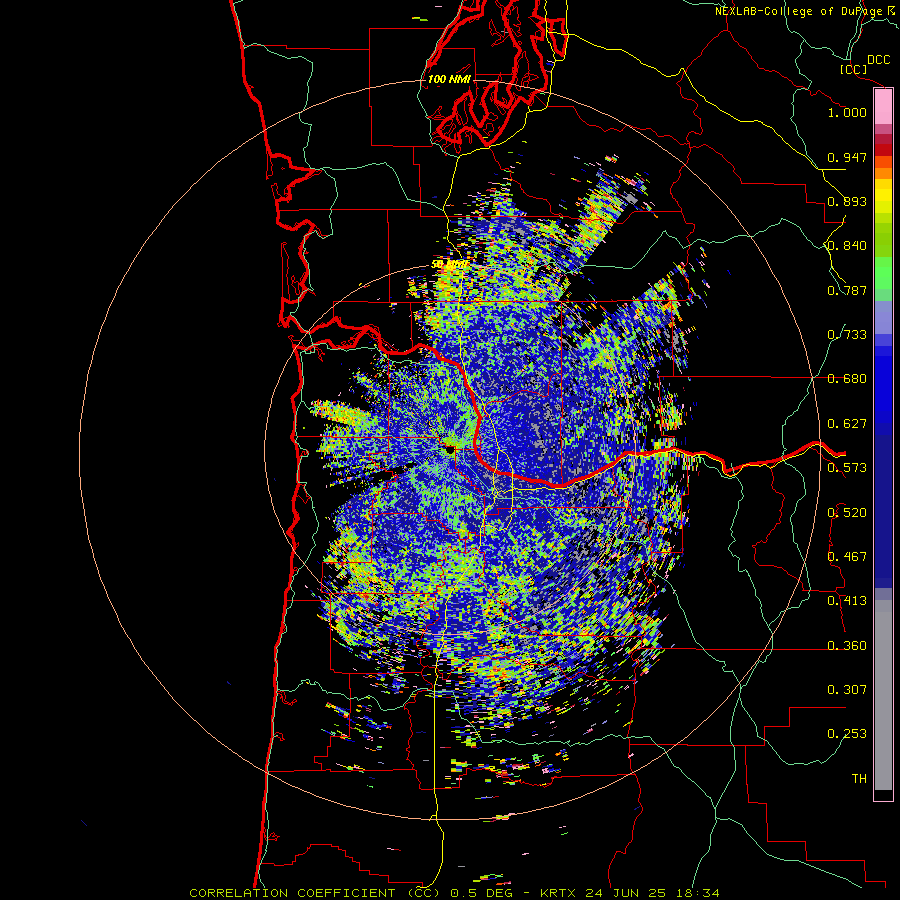Pick the red swatch on the color bar
The width and height of the screenshot is (900, 900).
tap(883, 150)
